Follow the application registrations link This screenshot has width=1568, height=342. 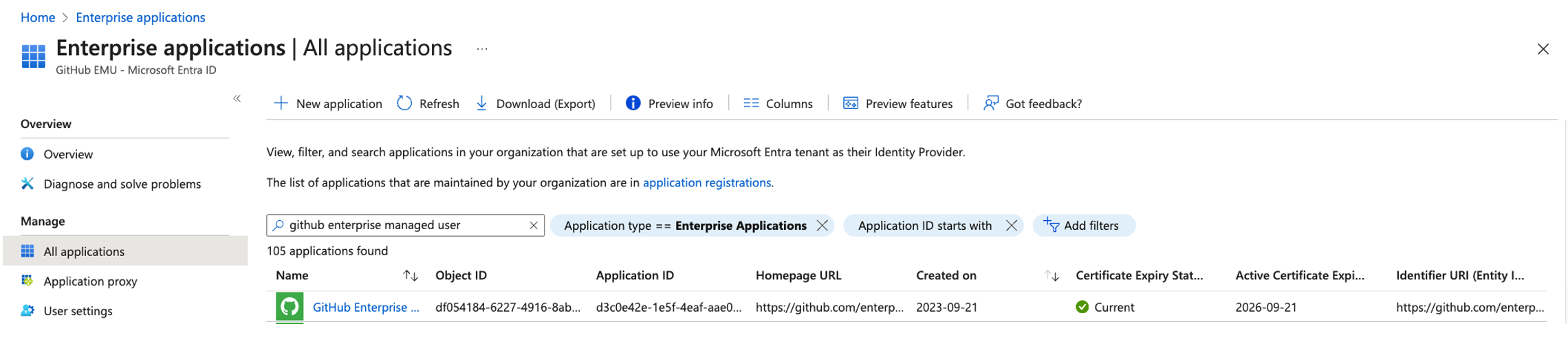pyautogui.click(x=706, y=182)
